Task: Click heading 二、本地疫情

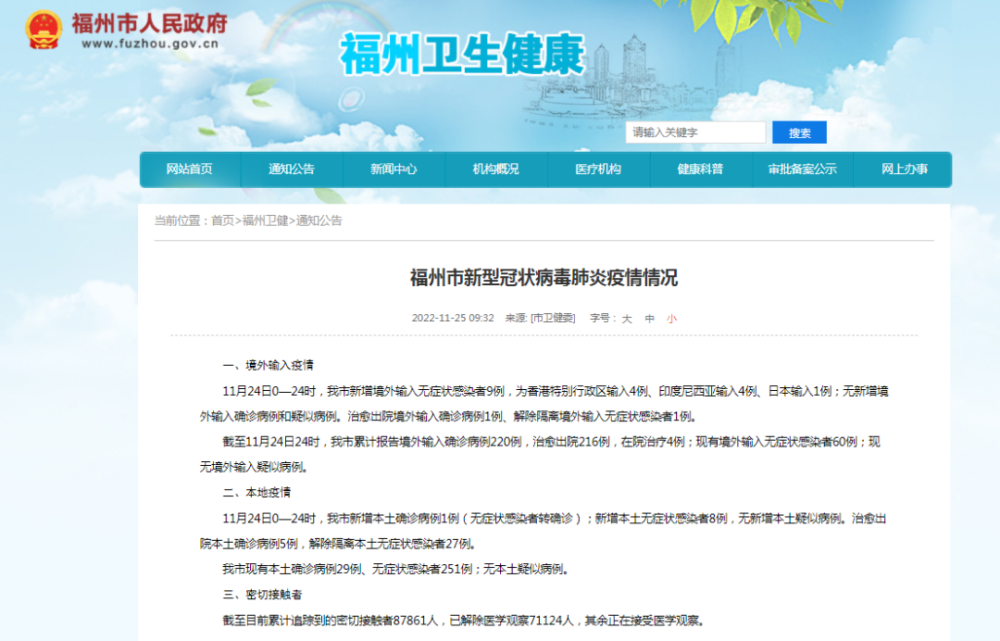Action: [x=256, y=492]
